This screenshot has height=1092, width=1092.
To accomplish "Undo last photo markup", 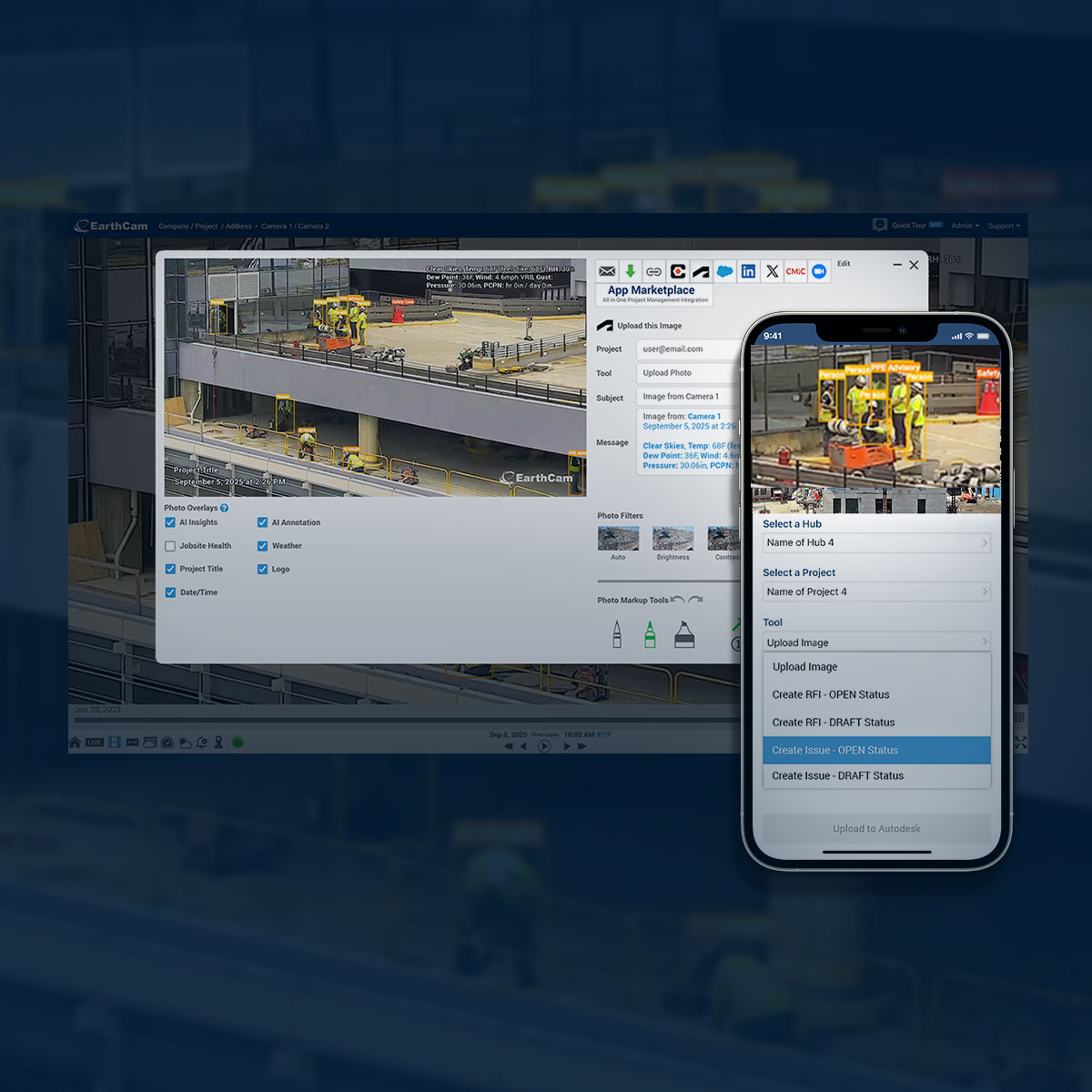I will click(x=678, y=600).
